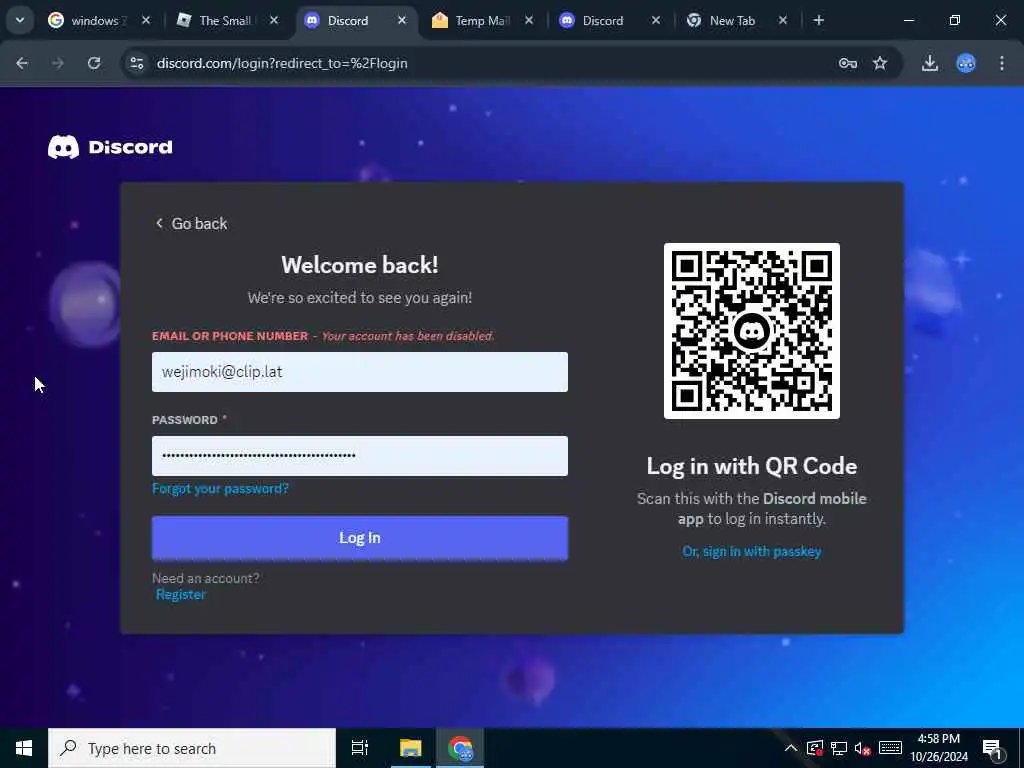
Task: Click the browser forward arrow
Action: click(x=58, y=63)
